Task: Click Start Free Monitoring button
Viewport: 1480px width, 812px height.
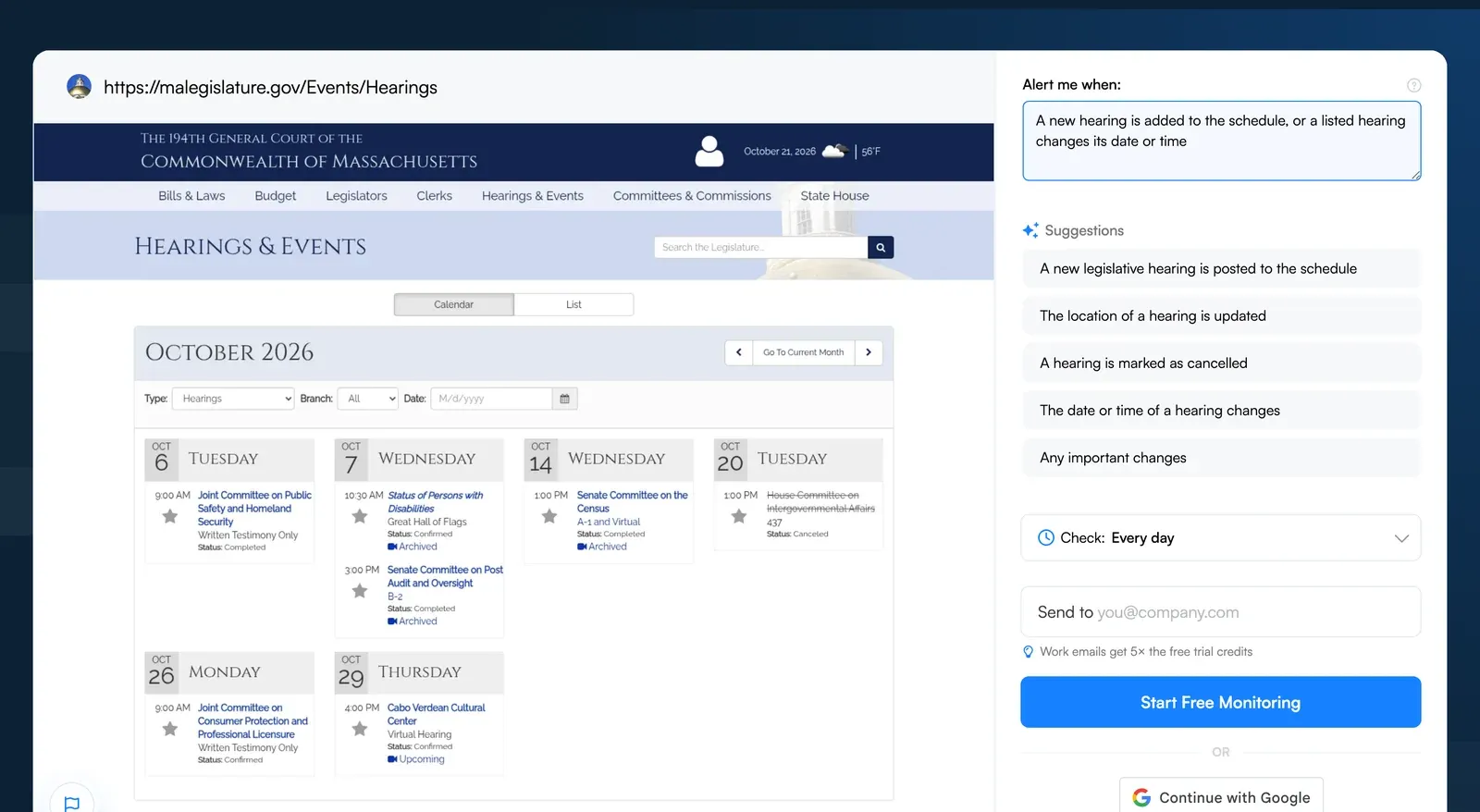Action: coord(1221,702)
